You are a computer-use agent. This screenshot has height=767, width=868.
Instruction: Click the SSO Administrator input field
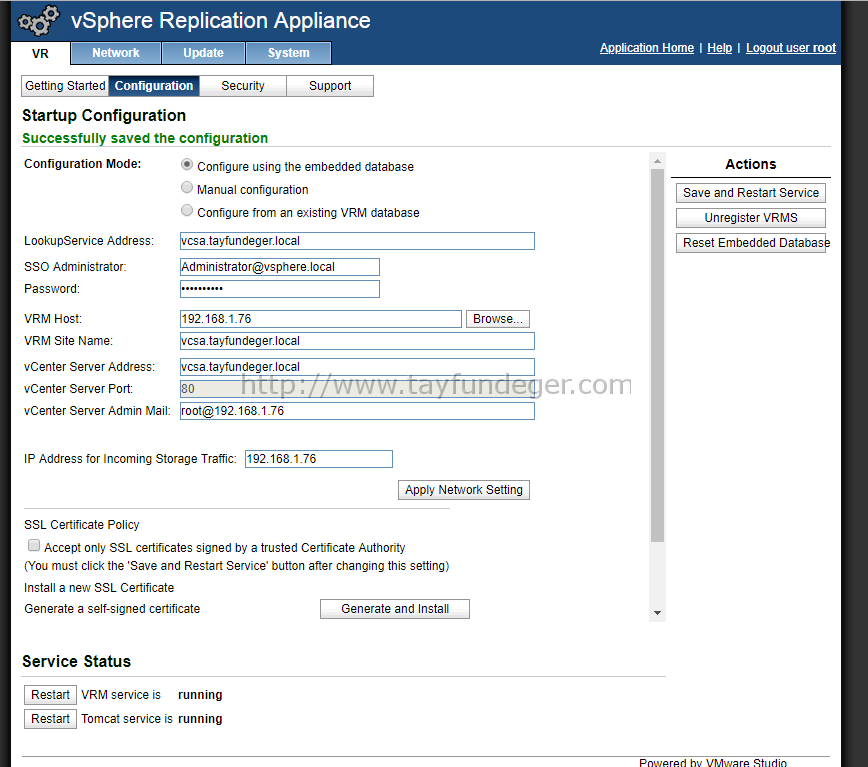280,267
